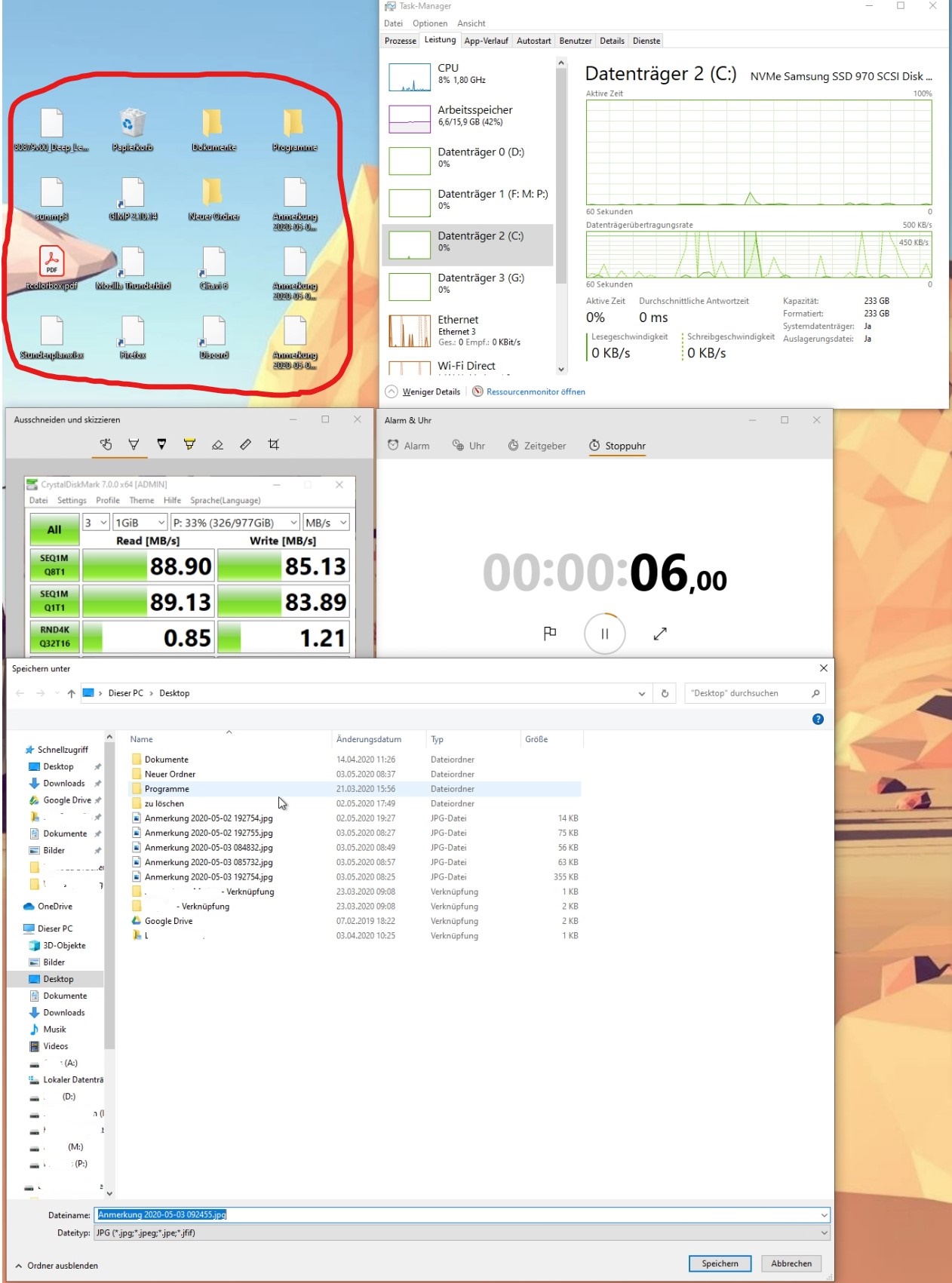This screenshot has height=1283, width=952.
Task: Open Ressourcenmonitor öffnen link in Task-Manager
Action: [536, 391]
